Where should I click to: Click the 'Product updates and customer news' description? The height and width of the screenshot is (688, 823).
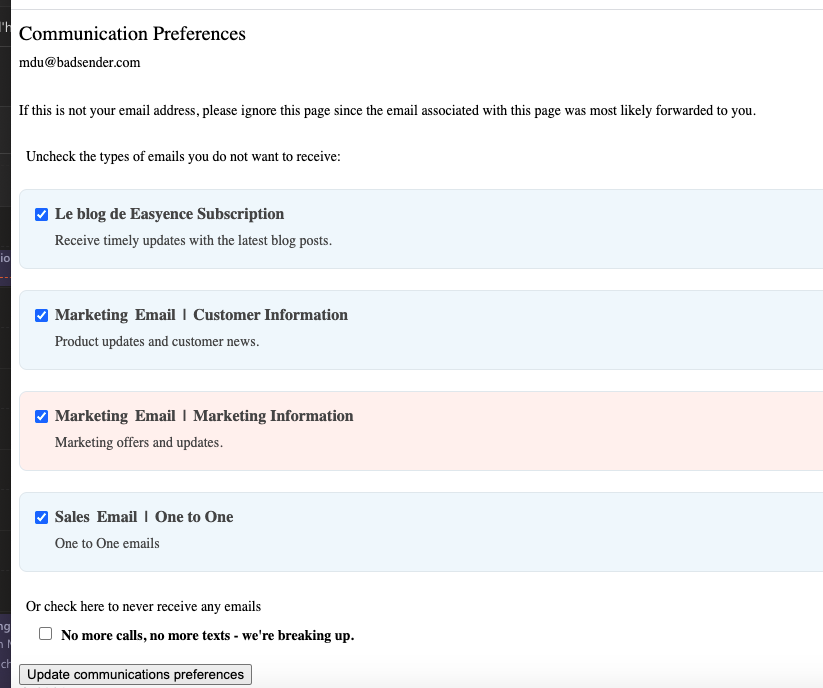tap(157, 341)
